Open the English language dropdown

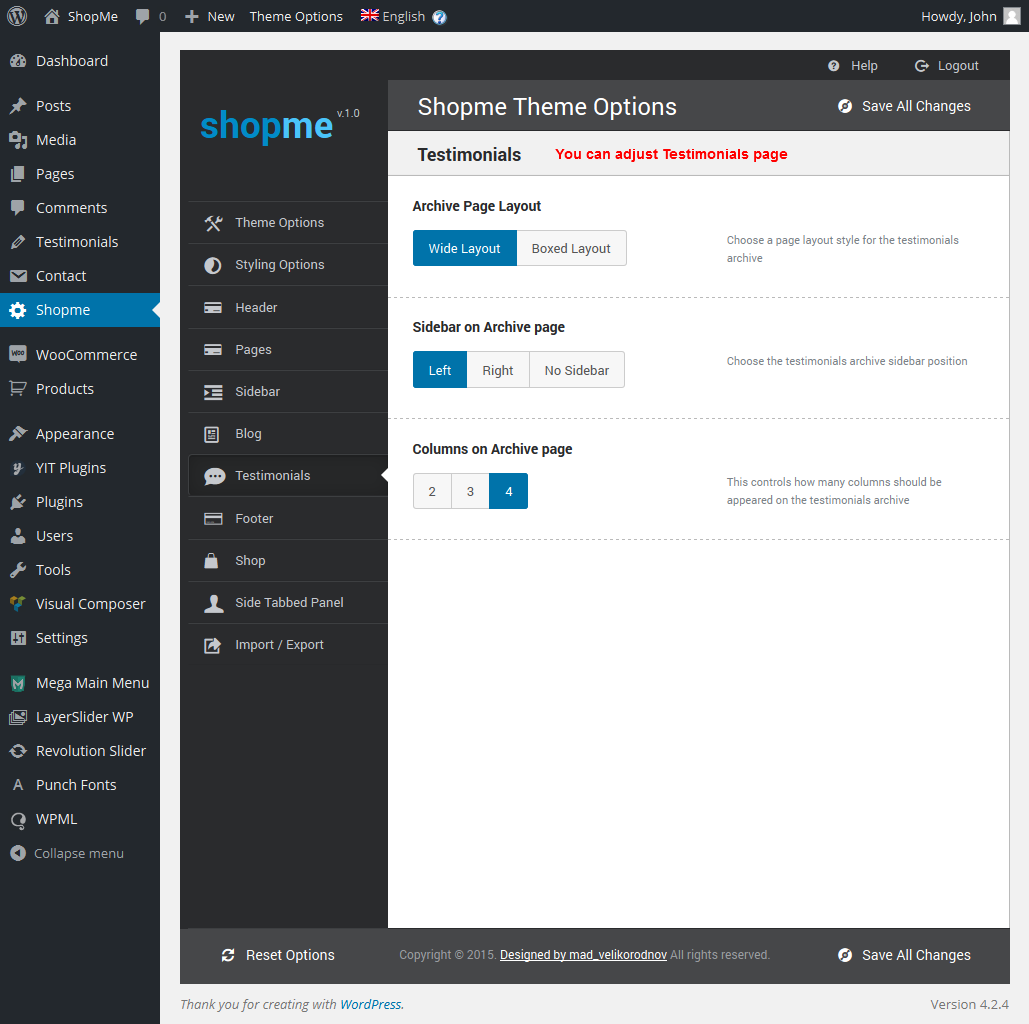click(x=393, y=17)
